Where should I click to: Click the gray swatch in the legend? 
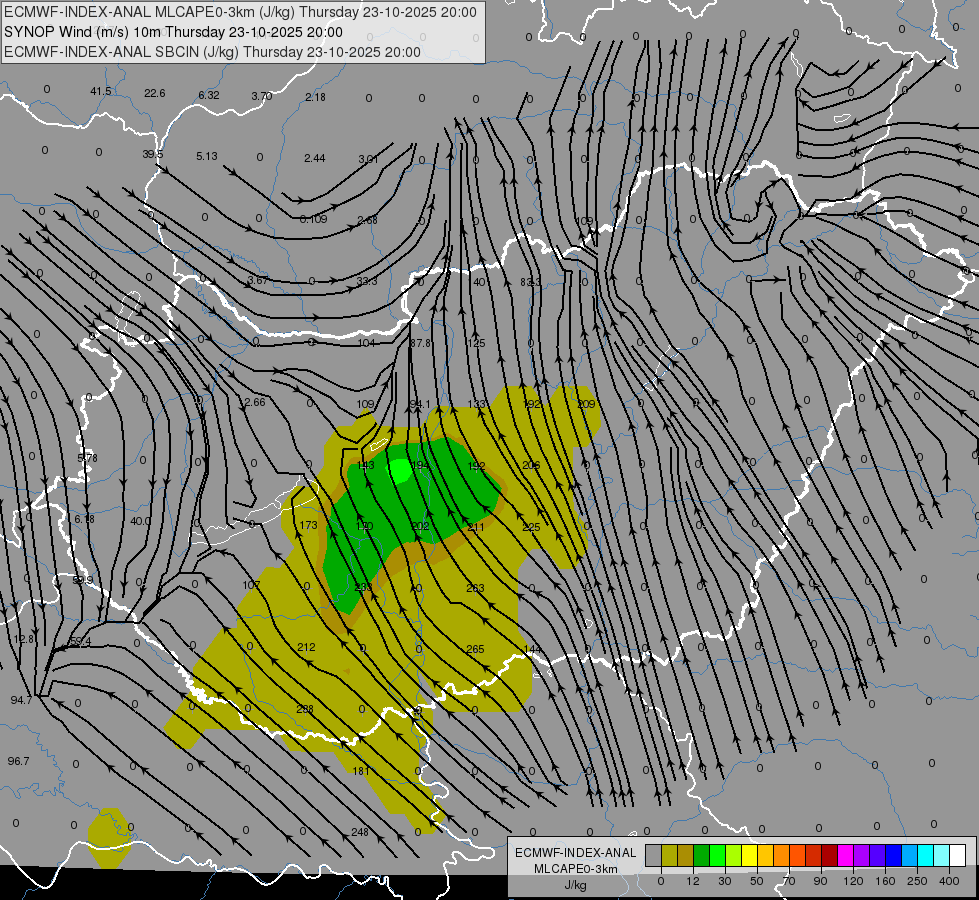point(654,855)
